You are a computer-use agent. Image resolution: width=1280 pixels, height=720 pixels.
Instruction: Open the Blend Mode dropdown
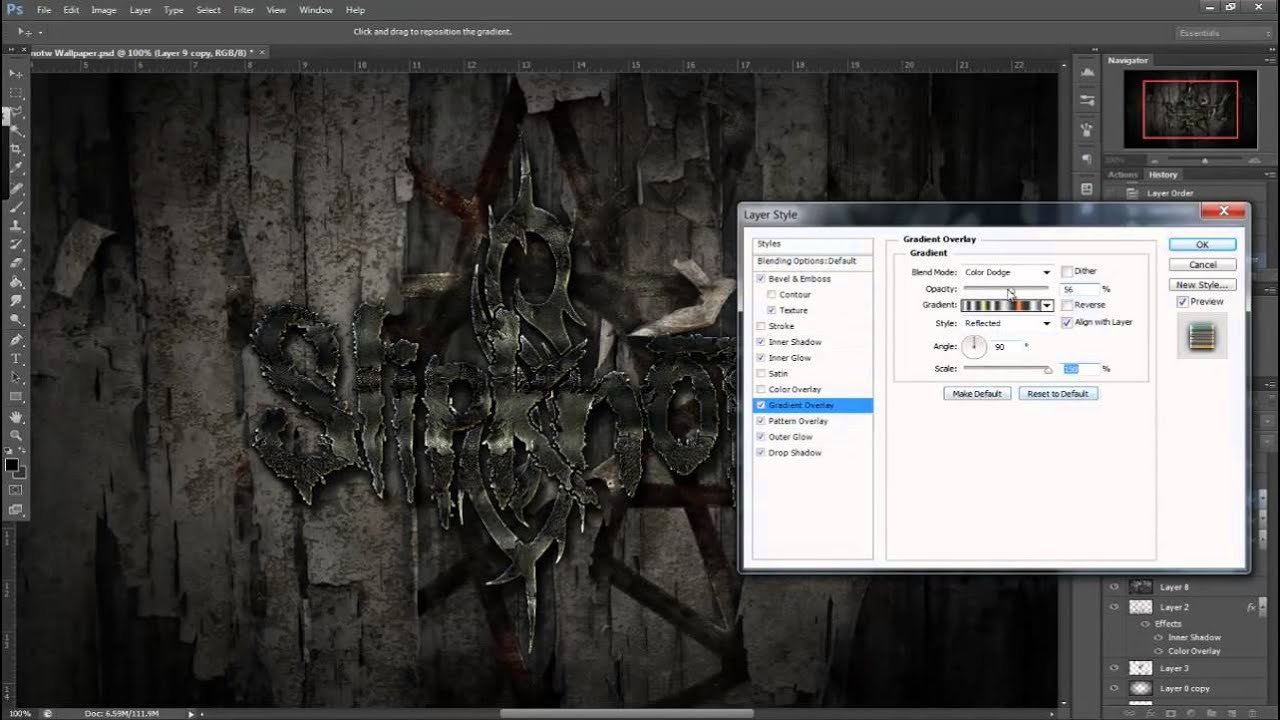coord(1007,272)
